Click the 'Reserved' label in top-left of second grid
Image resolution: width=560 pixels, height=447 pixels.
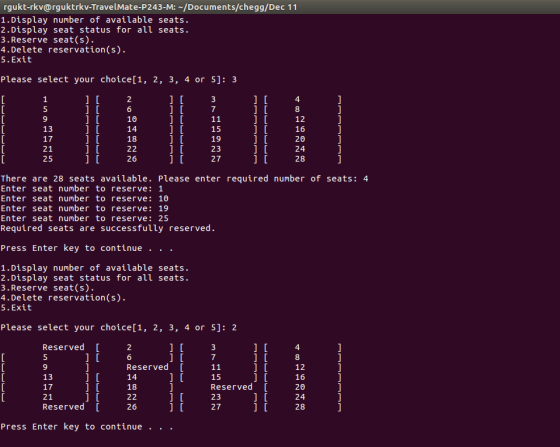[63, 347]
